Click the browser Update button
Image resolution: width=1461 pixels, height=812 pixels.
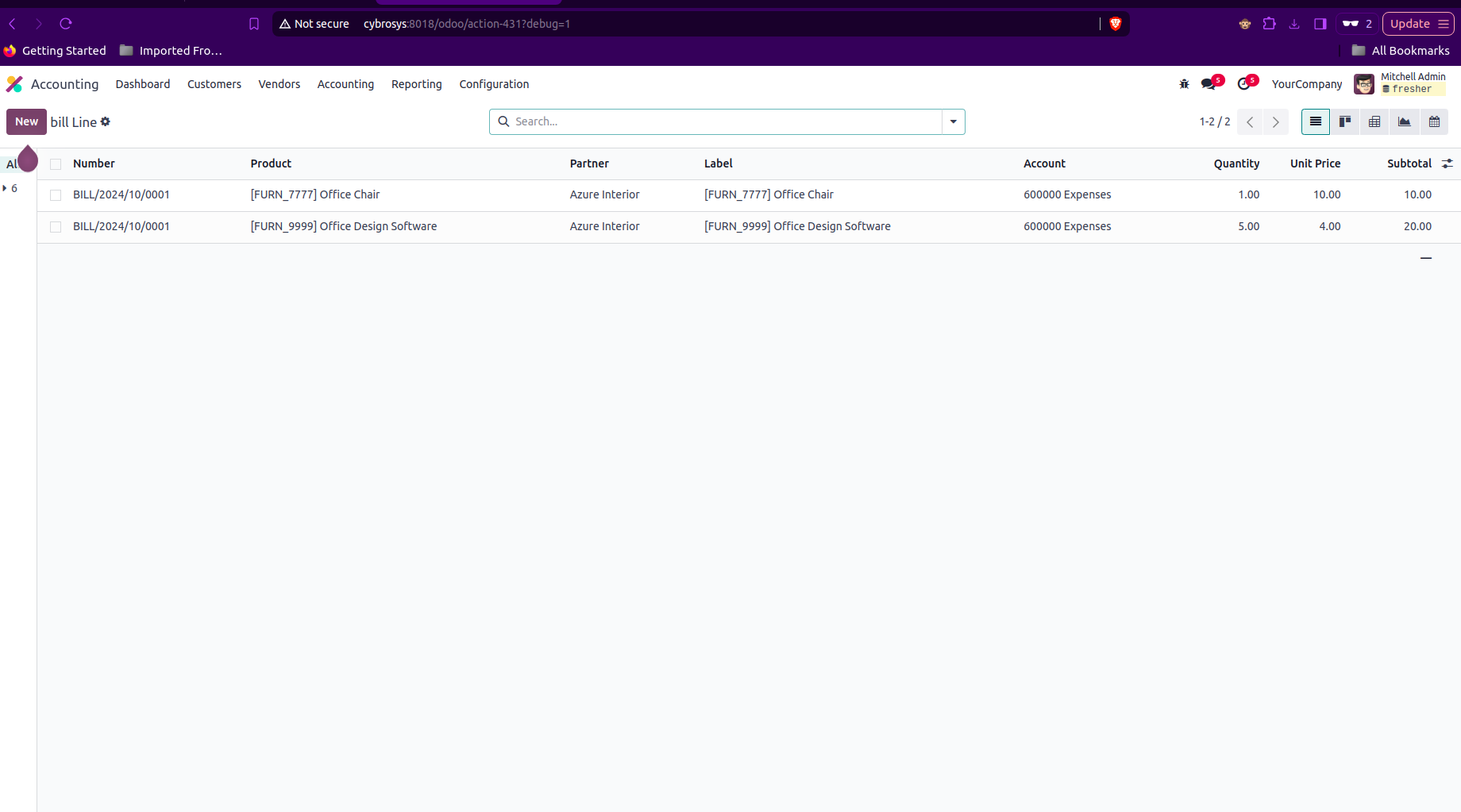point(1418,24)
